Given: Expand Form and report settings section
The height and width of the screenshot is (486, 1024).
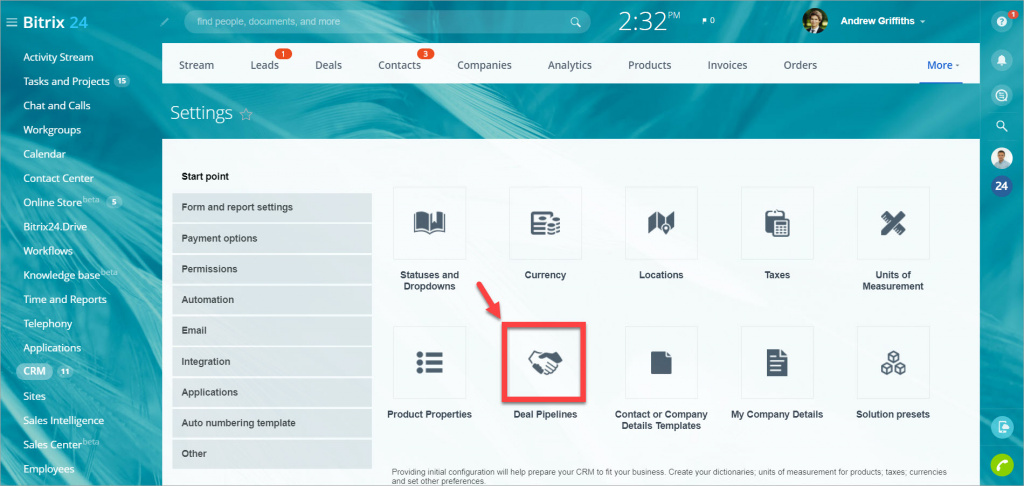Looking at the screenshot, I should tap(272, 207).
